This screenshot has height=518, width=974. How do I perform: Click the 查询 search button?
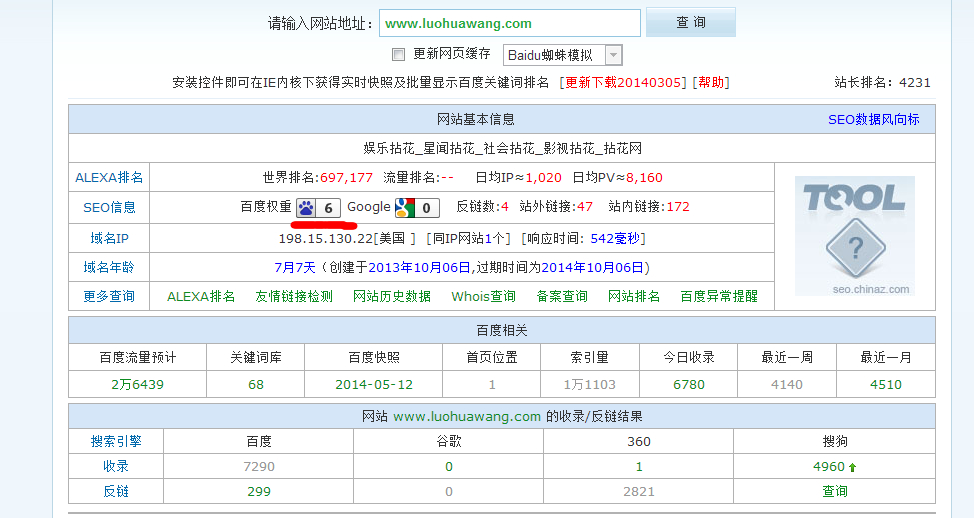[691, 22]
